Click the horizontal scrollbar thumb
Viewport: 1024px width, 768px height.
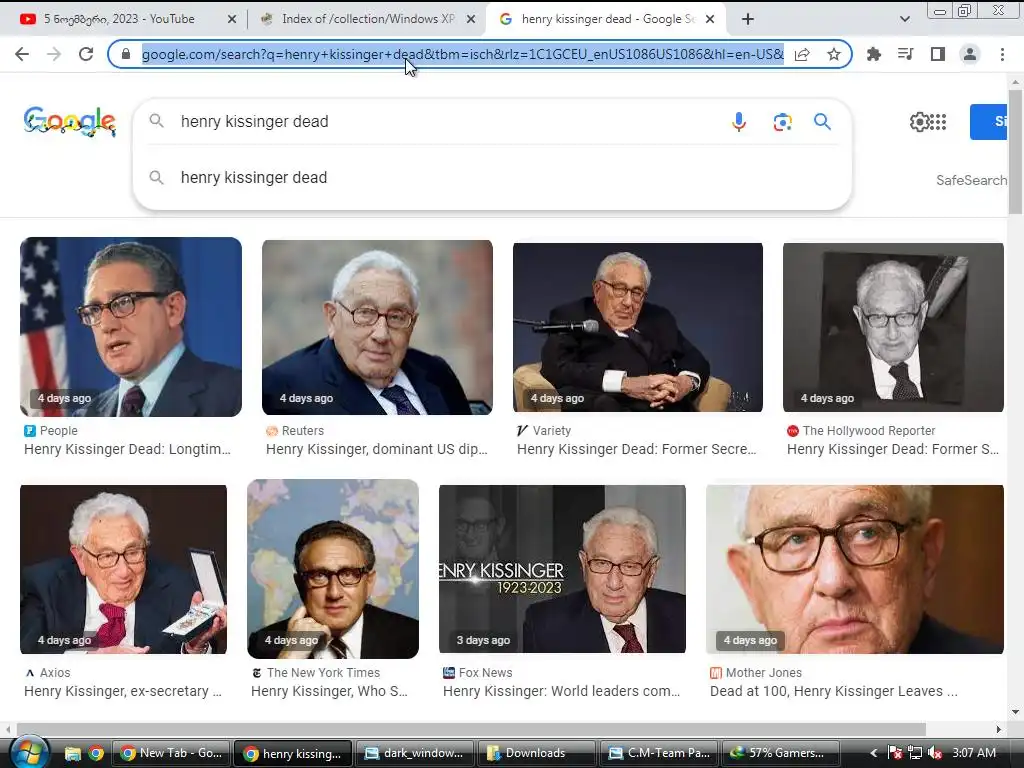click(471, 729)
